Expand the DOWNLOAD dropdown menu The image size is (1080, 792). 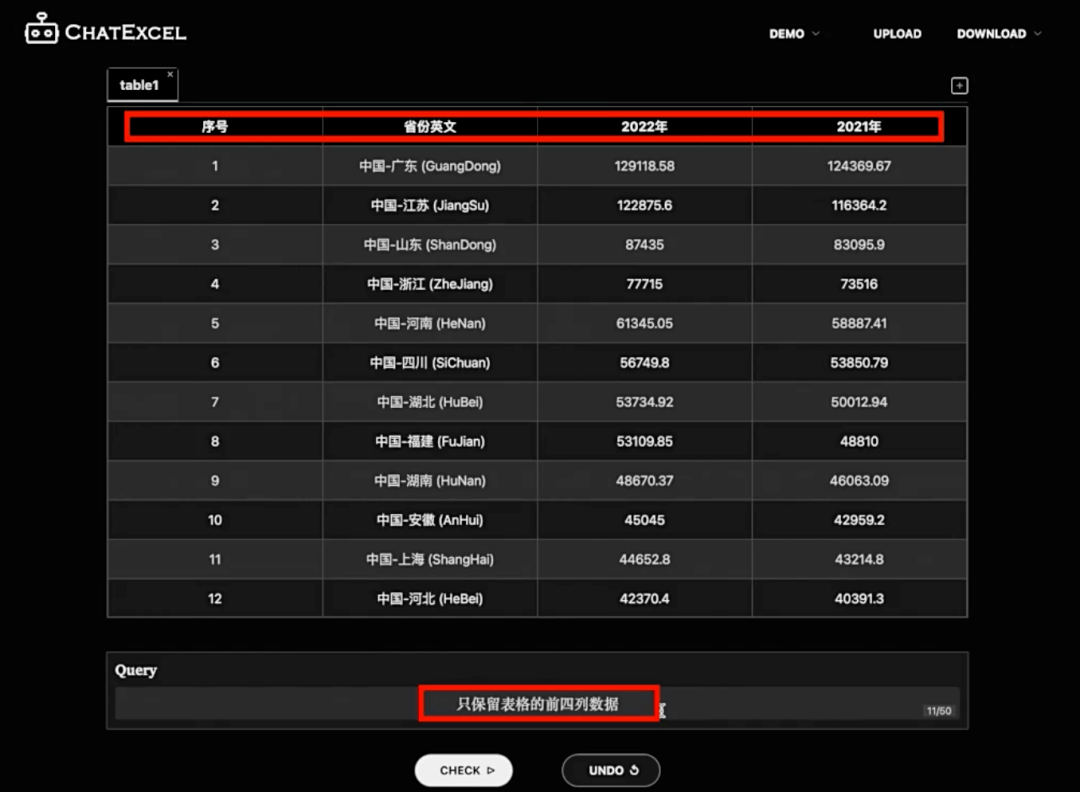(998, 34)
